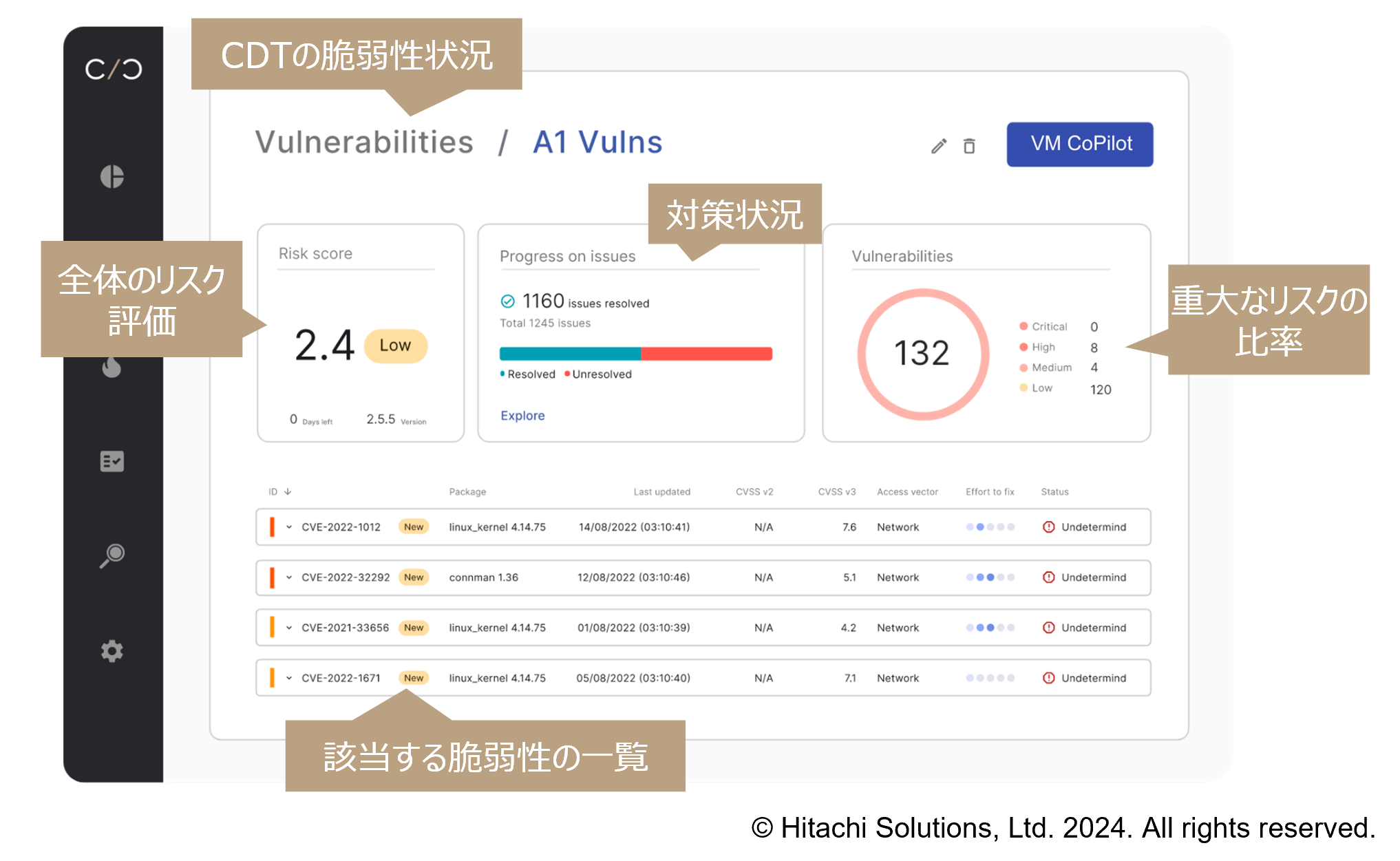Click the A1 Vulns breadcrumb
The image size is (1400, 861).
click(597, 142)
